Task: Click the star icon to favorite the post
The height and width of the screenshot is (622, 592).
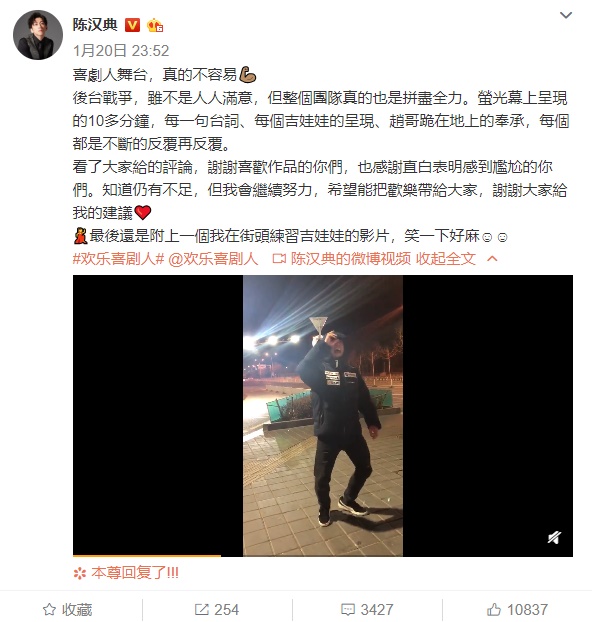Action: point(49,609)
